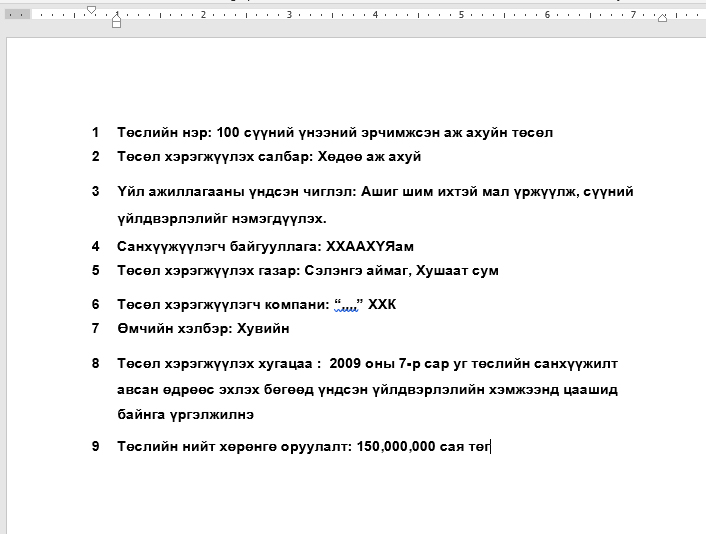706x534 pixels.
Task: Click line 7 'Өмчийн хэлбэр: Хувийн'
Action: (203, 328)
